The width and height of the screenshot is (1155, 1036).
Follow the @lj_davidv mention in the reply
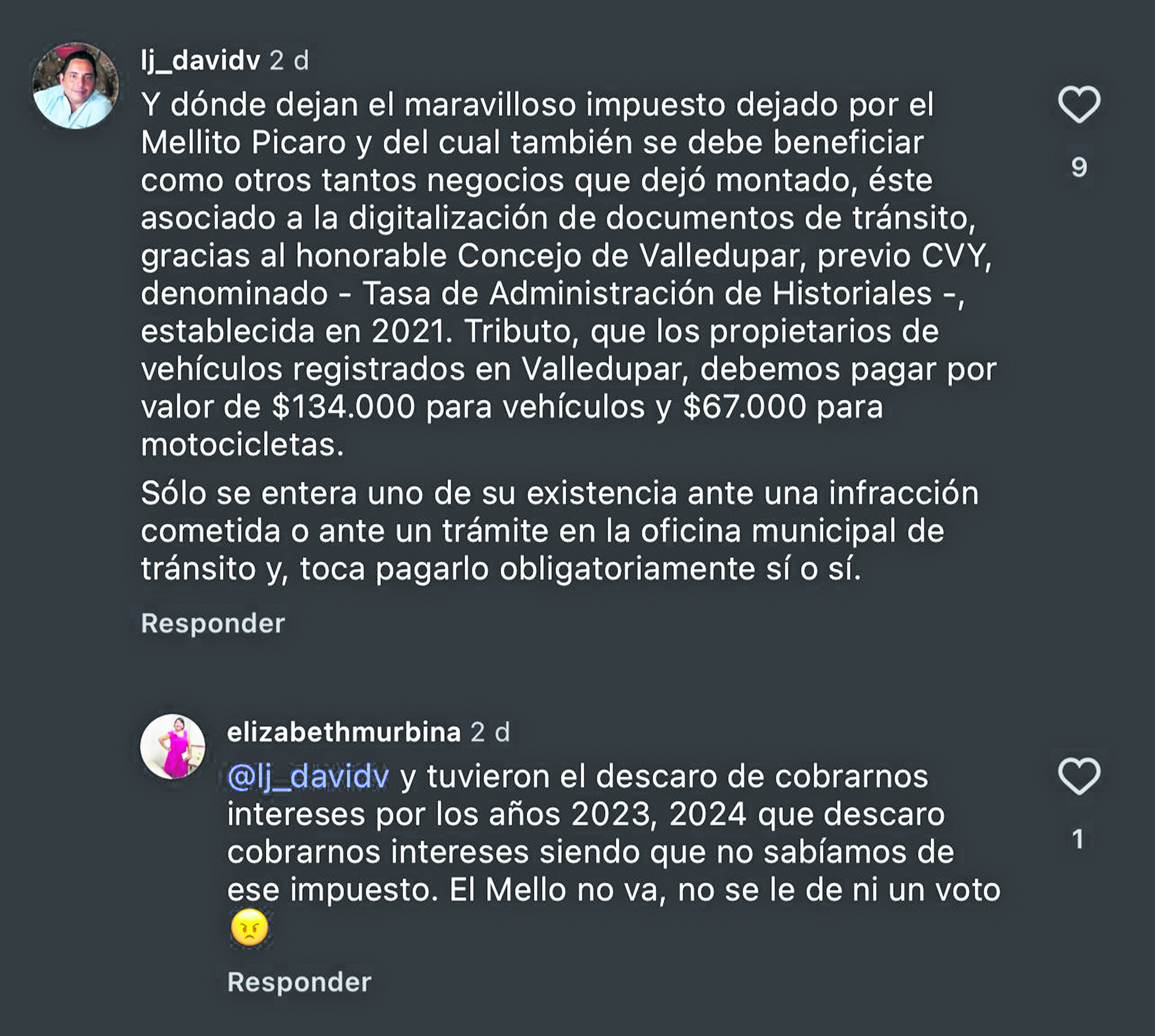tap(308, 777)
